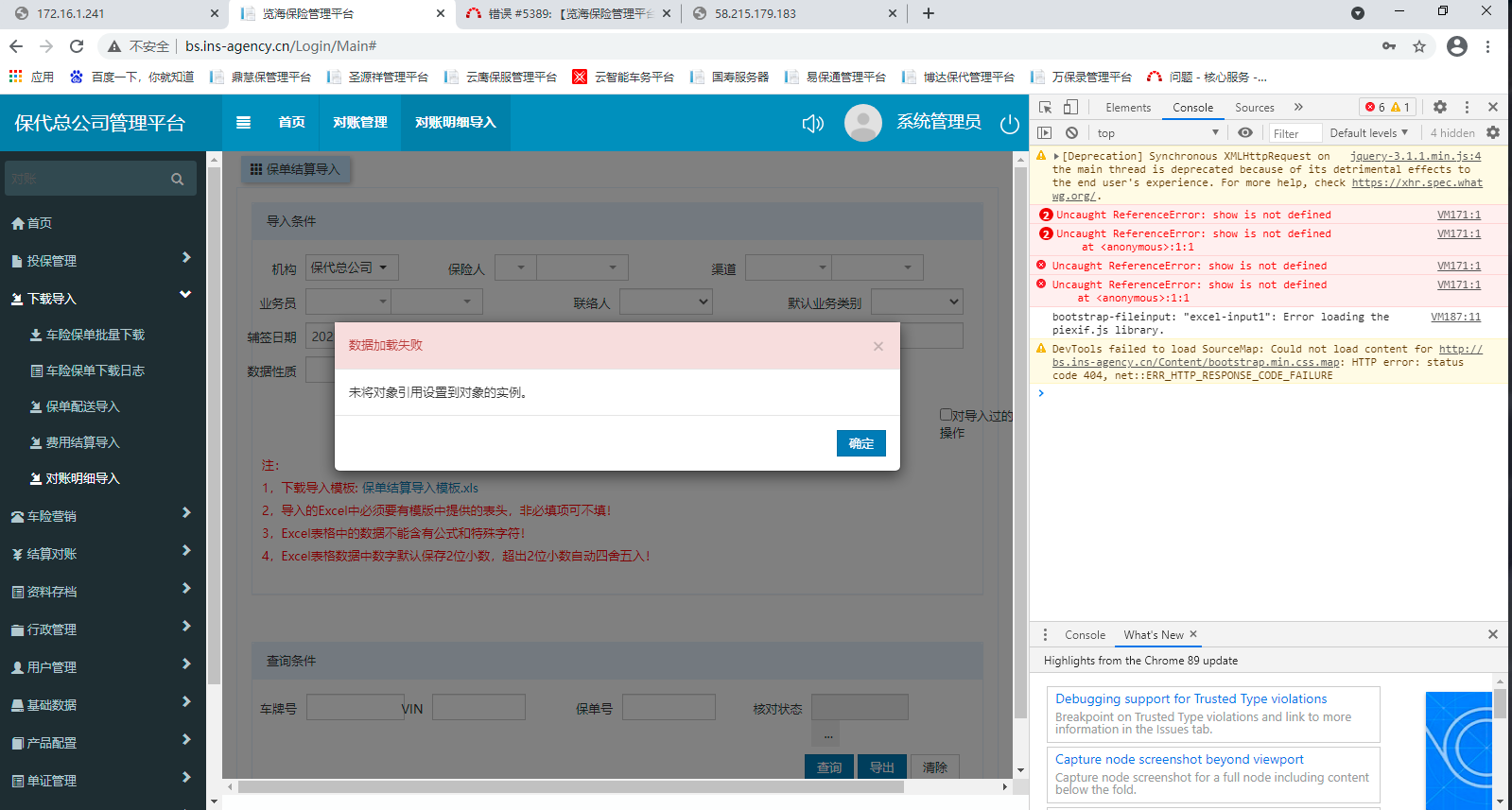1512x810 pixels.
Task: Open the 默认业务类别 dropdown
Action: [x=917, y=302]
